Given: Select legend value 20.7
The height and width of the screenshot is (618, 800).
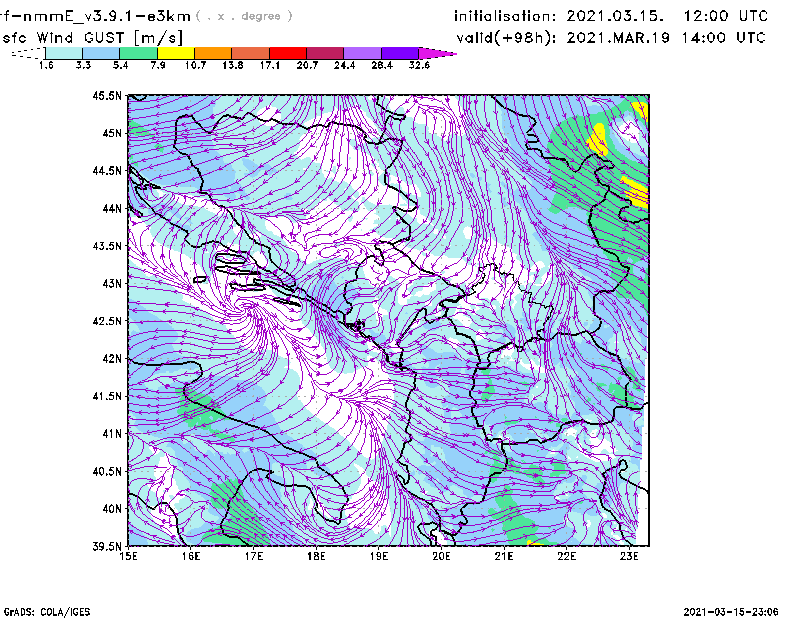Looking at the screenshot, I should click(x=307, y=65).
